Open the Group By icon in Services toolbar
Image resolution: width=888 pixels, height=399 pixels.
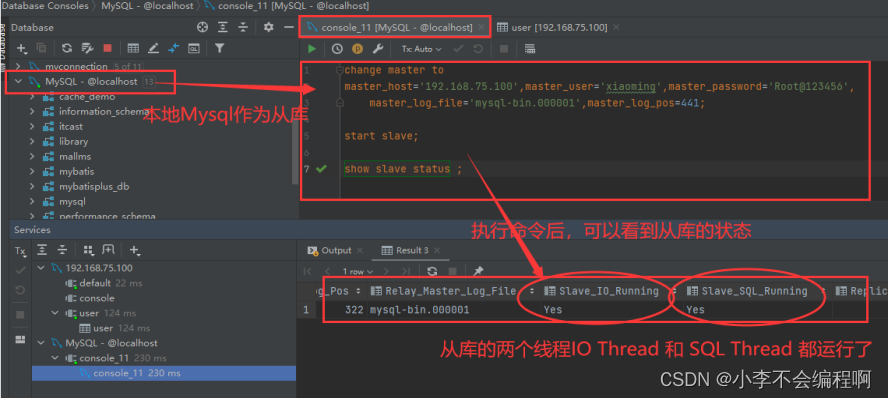88,250
